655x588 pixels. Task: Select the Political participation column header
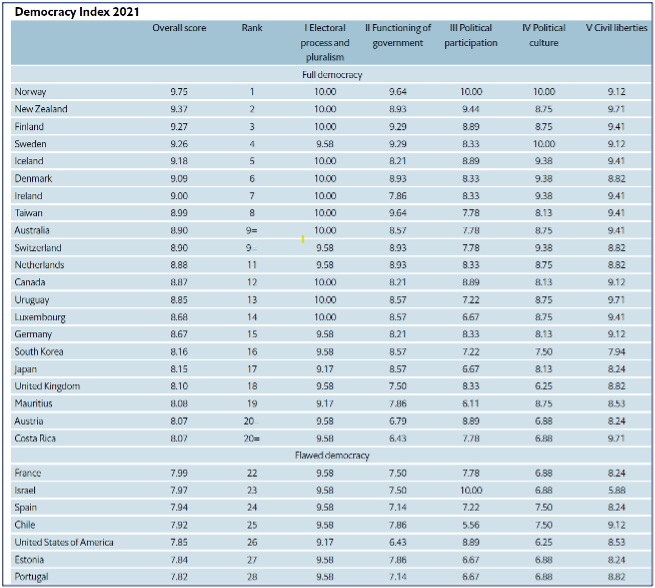(x=470, y=35)
